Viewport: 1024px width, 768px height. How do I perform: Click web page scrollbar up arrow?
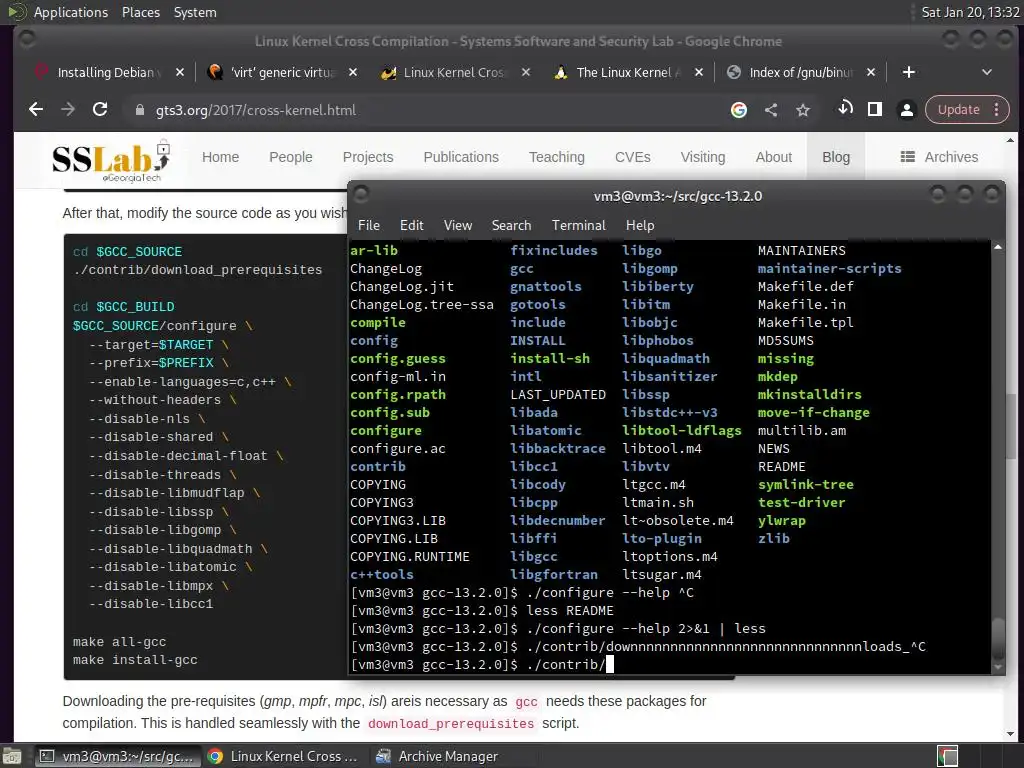coord(1010,140)
